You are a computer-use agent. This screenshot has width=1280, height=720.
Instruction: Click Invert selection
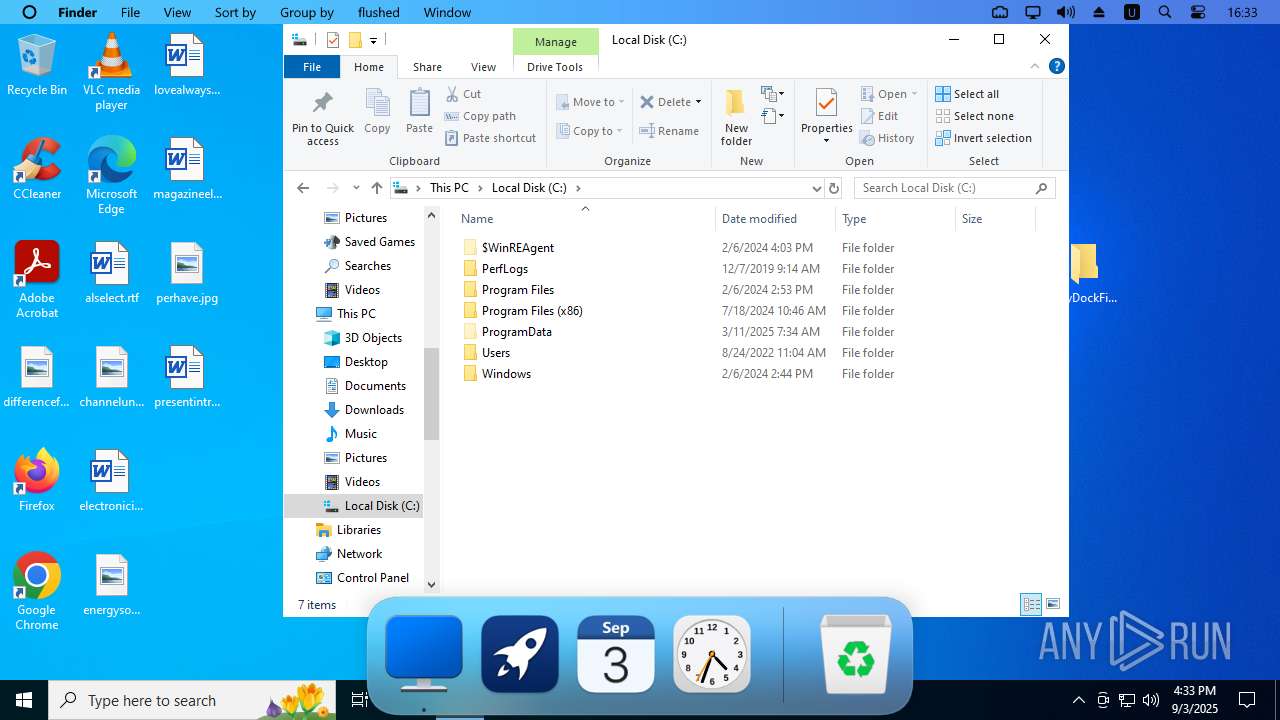(x=983, y=138)
